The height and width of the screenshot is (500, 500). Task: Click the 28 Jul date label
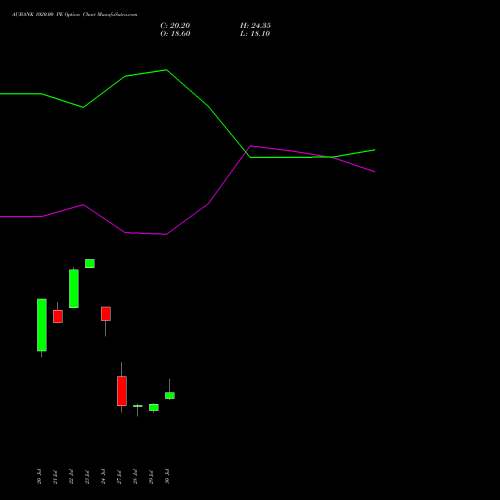pyautogui.click(x=135, y=476)
